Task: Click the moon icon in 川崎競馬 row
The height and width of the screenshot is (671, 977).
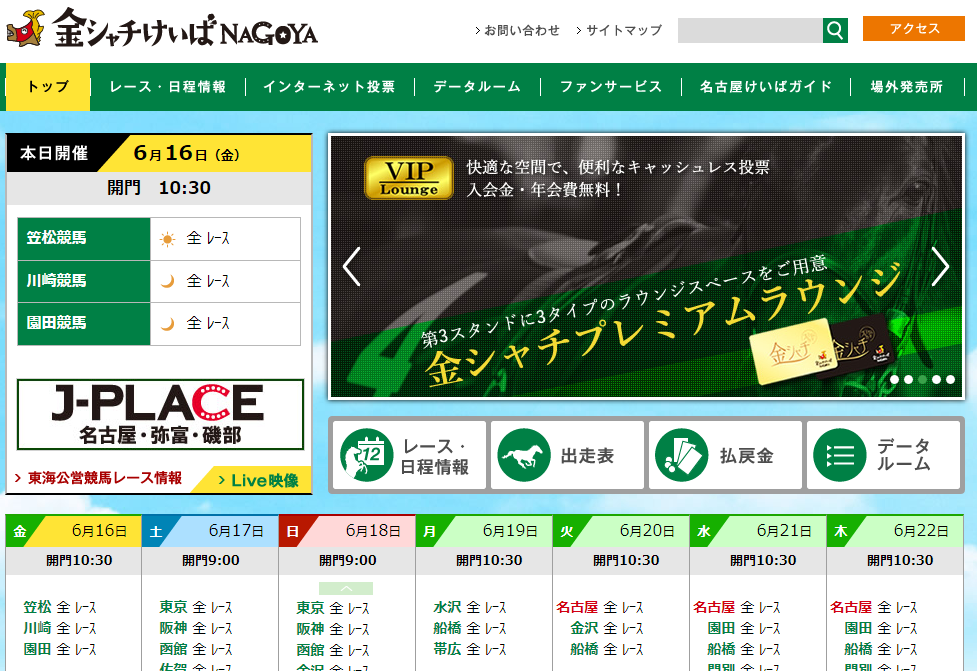Action: pyautogui.click(x=167, y=281)
